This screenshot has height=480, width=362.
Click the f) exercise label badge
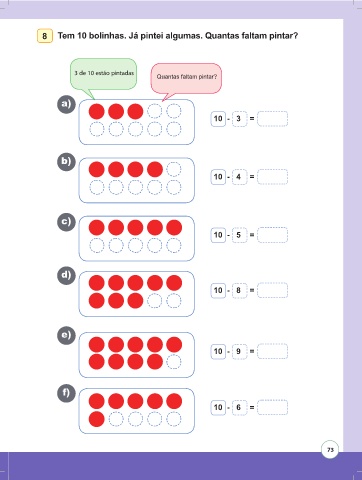(66, 393)
